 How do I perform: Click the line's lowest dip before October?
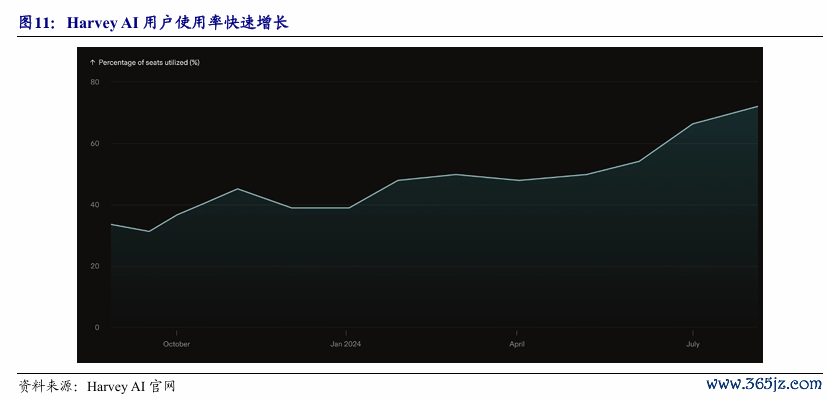(149, 231)
